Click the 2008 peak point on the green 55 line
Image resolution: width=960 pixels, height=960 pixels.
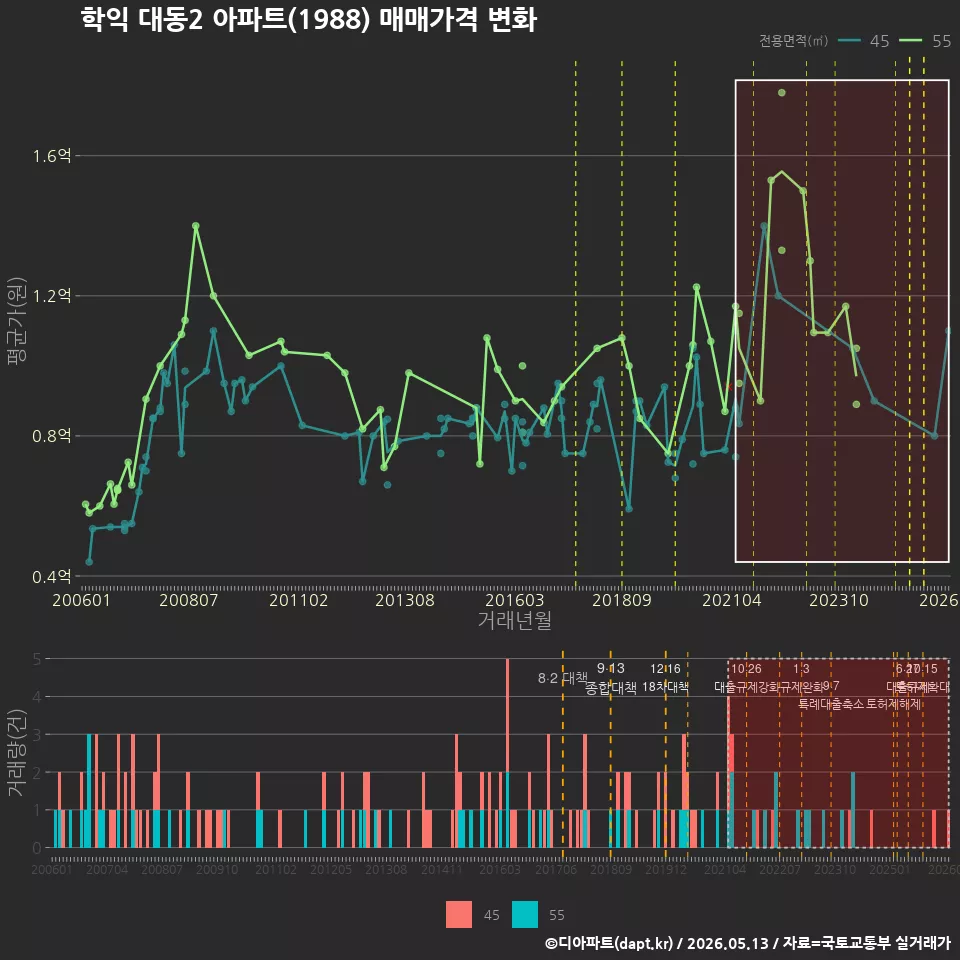[196, 226]
